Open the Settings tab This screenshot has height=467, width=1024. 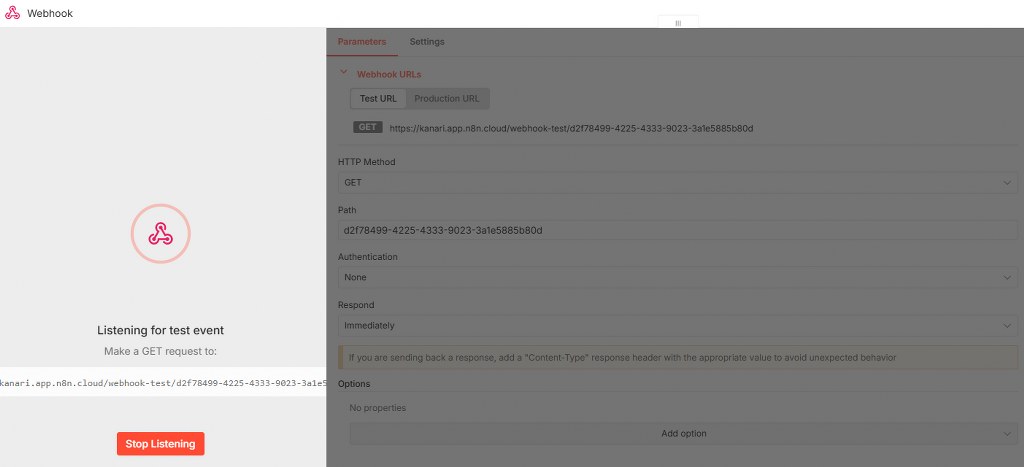click(x=427, y=42)
